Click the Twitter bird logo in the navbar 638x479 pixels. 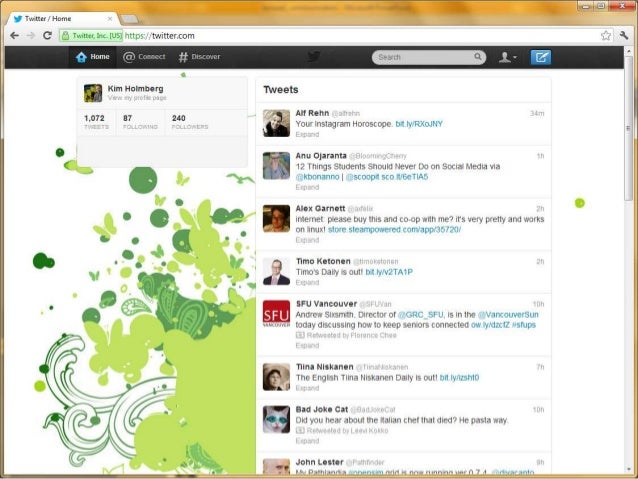coord(314,57)
